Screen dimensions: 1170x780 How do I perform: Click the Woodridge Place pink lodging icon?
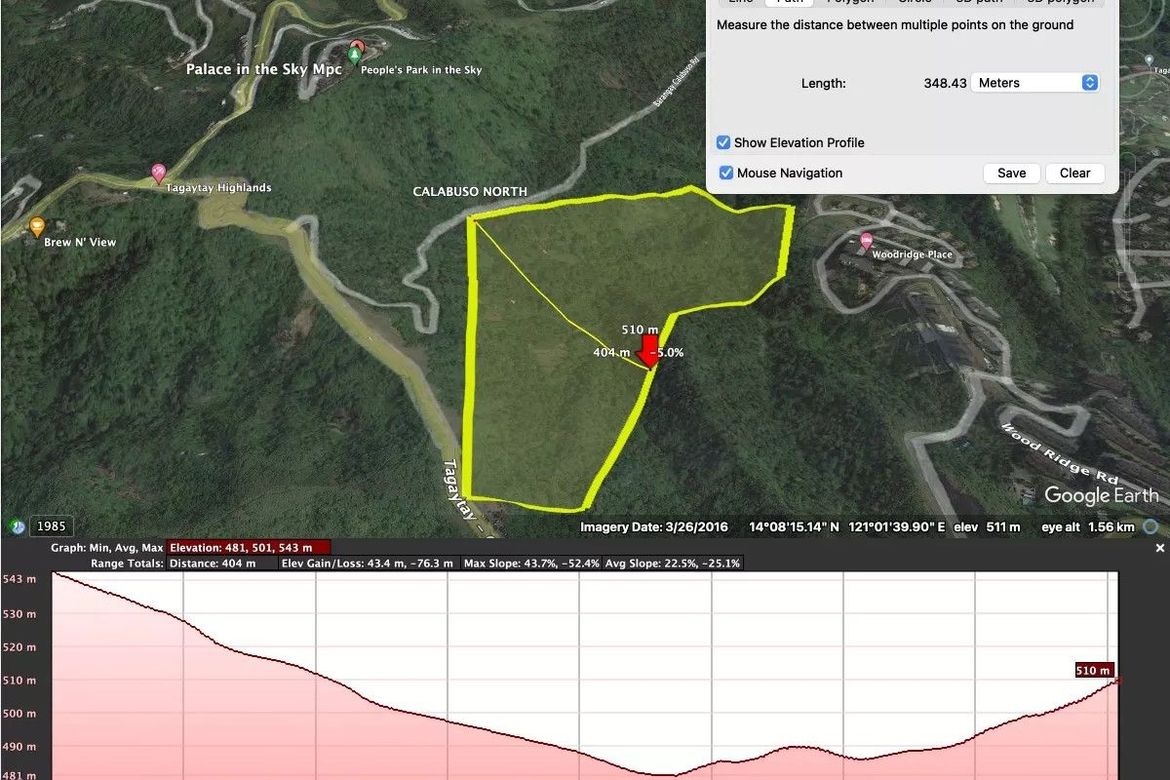866,241
